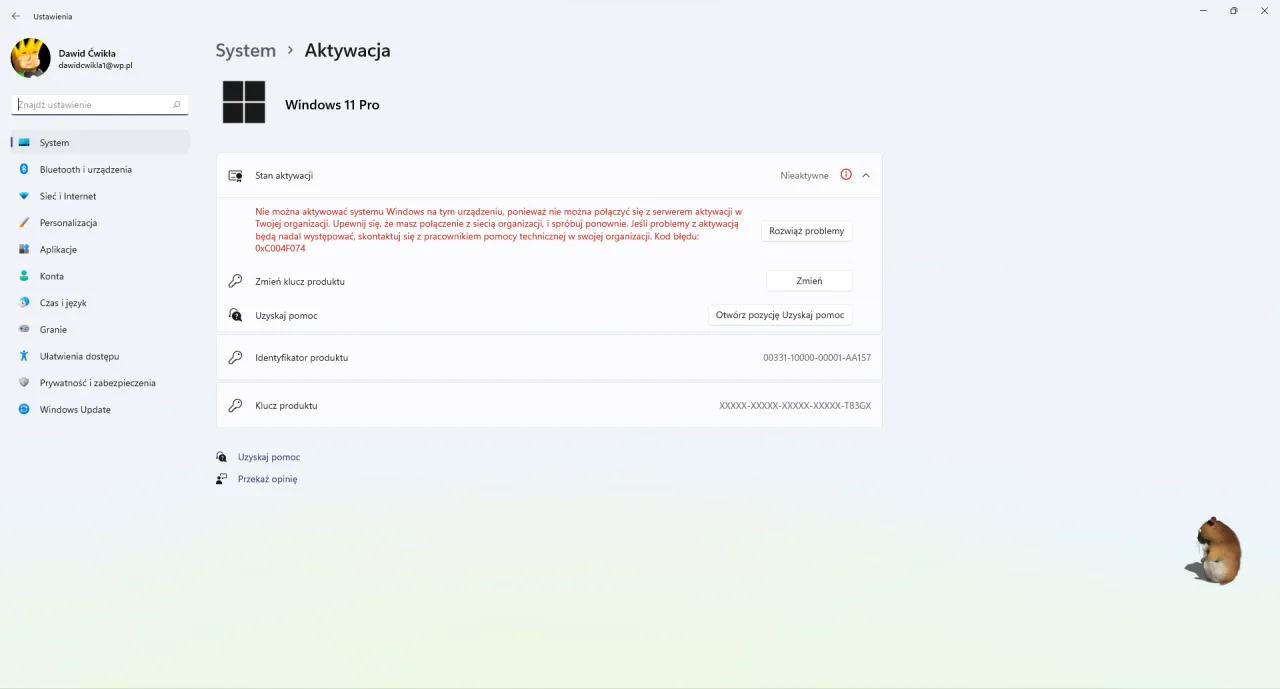
Task: Click the Nieaktywne status text
Action: coord(804,175)
